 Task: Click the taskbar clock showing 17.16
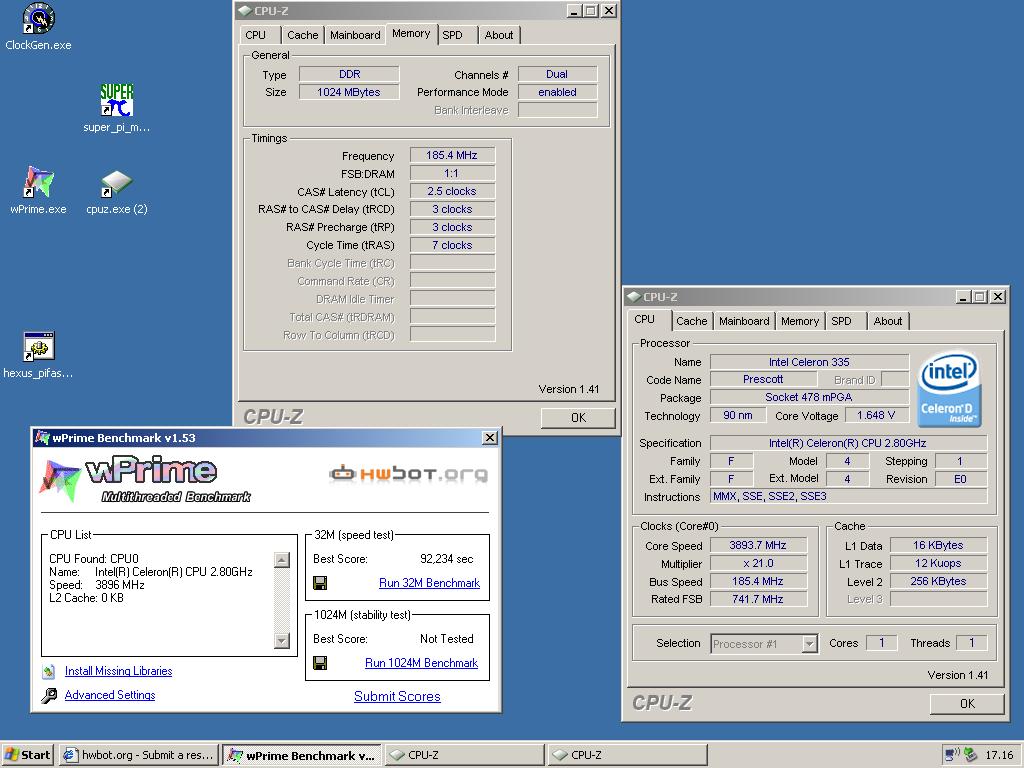tap(999, 755)
